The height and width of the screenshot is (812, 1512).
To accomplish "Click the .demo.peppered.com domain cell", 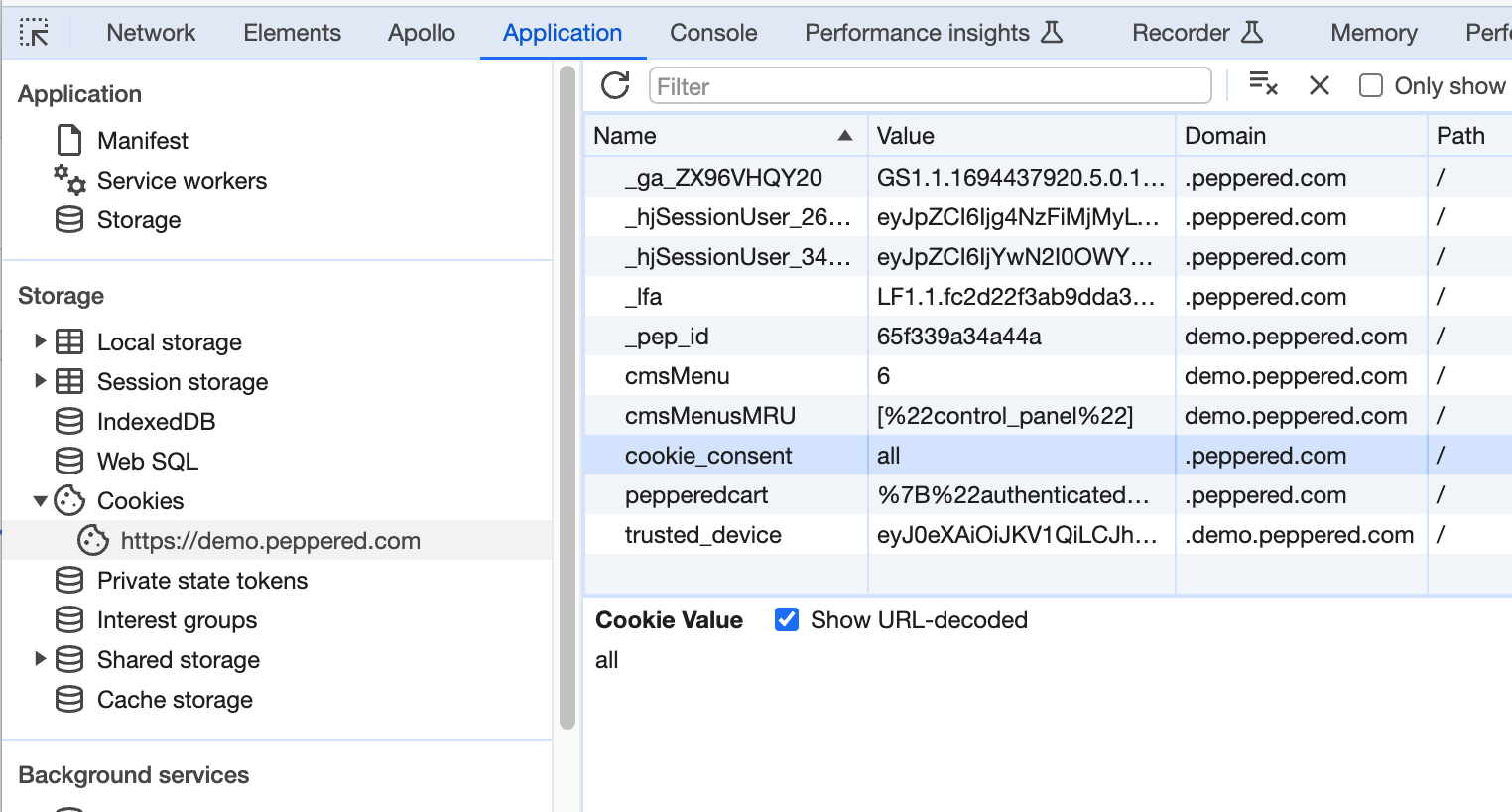I will 1300,535.
